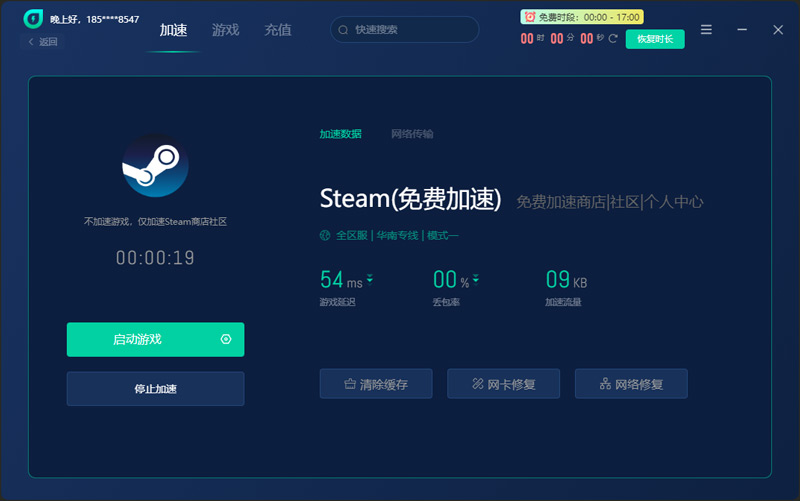Focus the 快速搜索 search field
This screenshot has width=800, height=501.
click(x=405, y=30)
